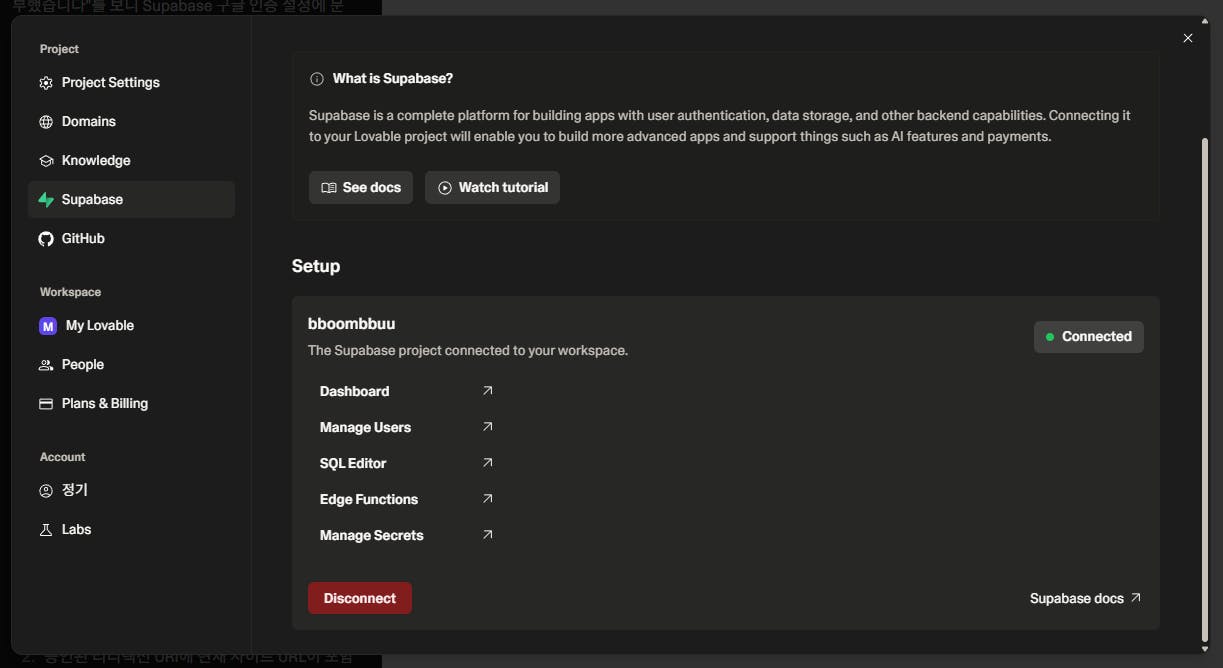Open Manage Users in Supabase
1223x668 pixels.
pos(366,427)
